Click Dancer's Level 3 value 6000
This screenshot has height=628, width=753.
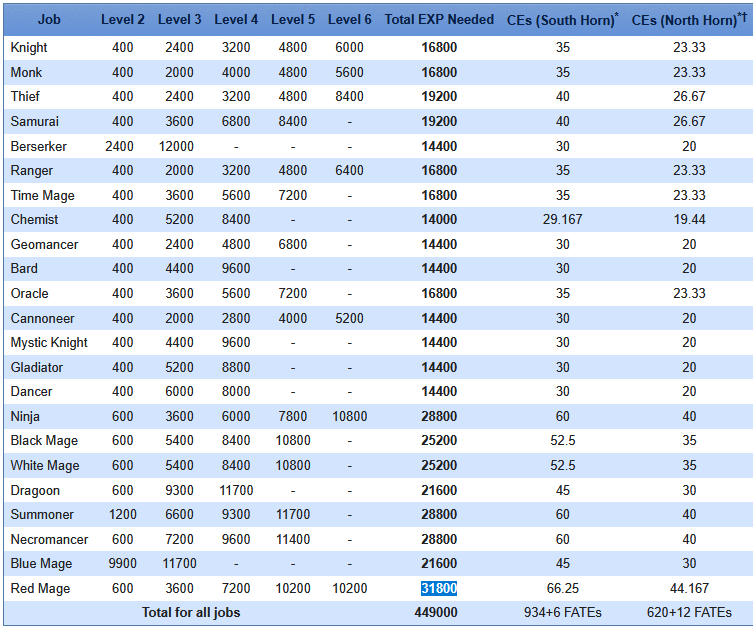pyautogui.click(x=179, y=391)
